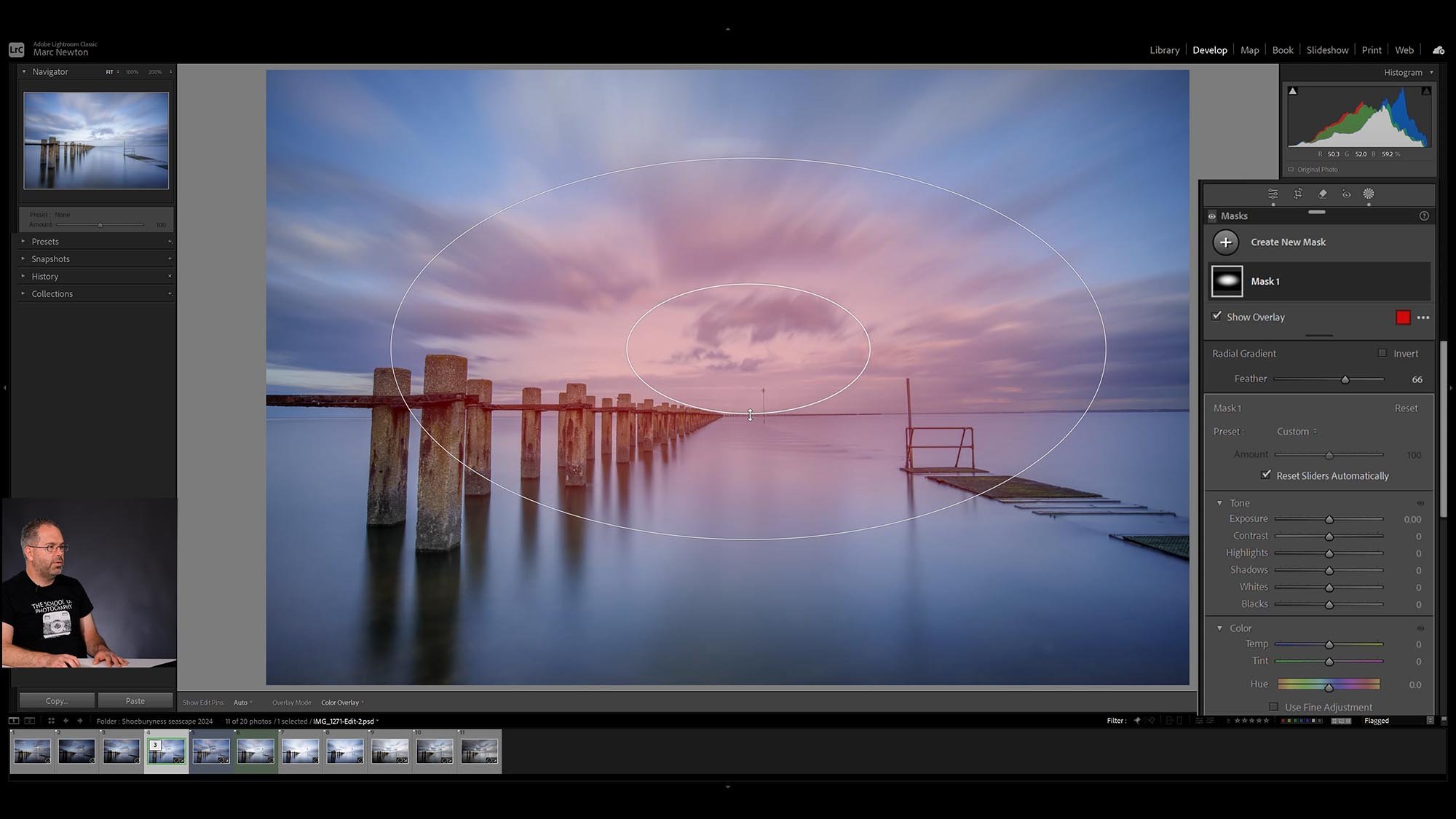1456x819 pixels.
Task: Click the Copy... button
Action: coord(56,700)
